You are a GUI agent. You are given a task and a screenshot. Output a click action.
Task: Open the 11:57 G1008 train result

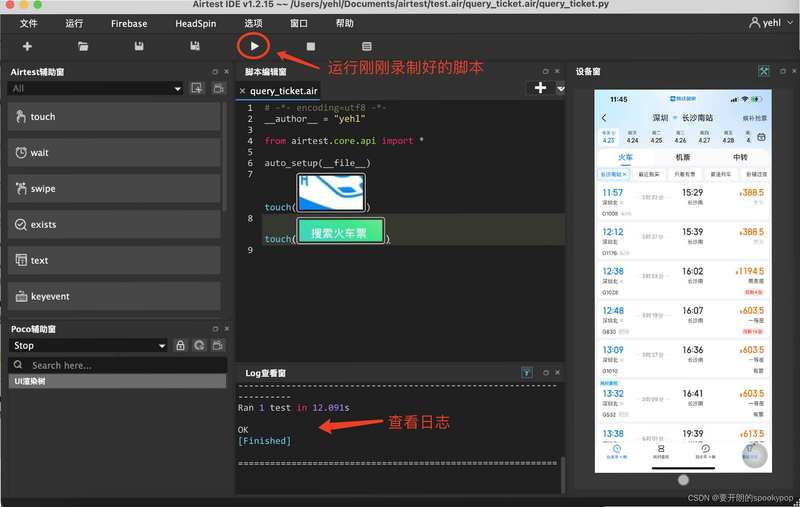[x=683, y=202]
